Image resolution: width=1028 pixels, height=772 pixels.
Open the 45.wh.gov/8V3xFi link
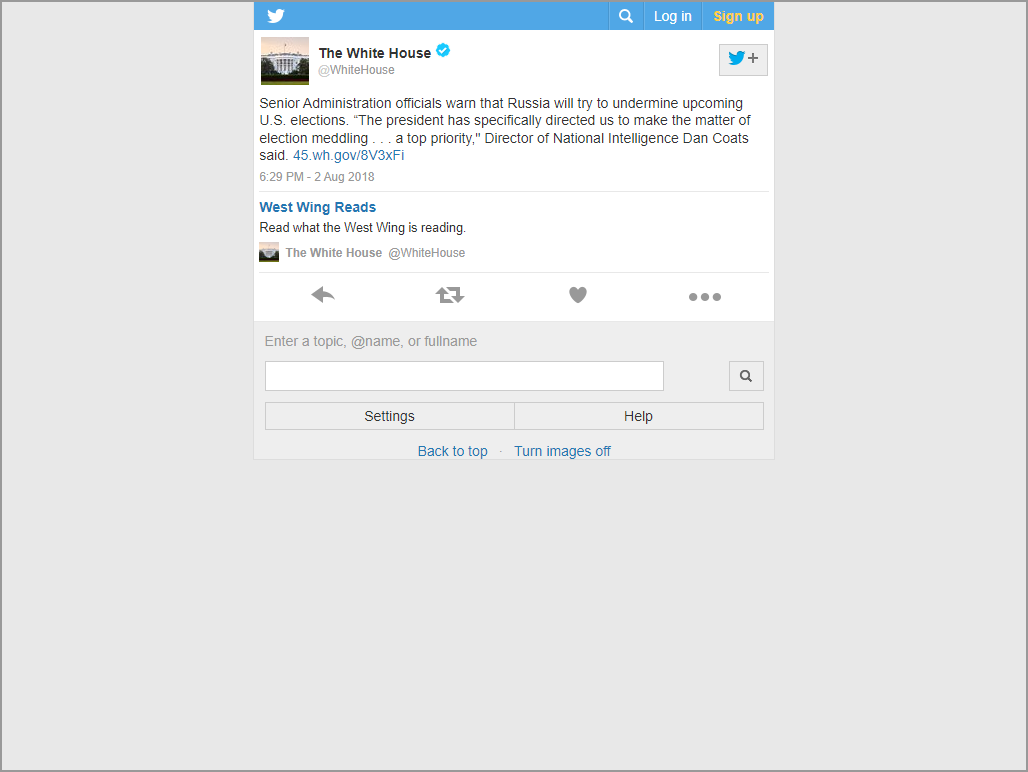pos(348,155)
